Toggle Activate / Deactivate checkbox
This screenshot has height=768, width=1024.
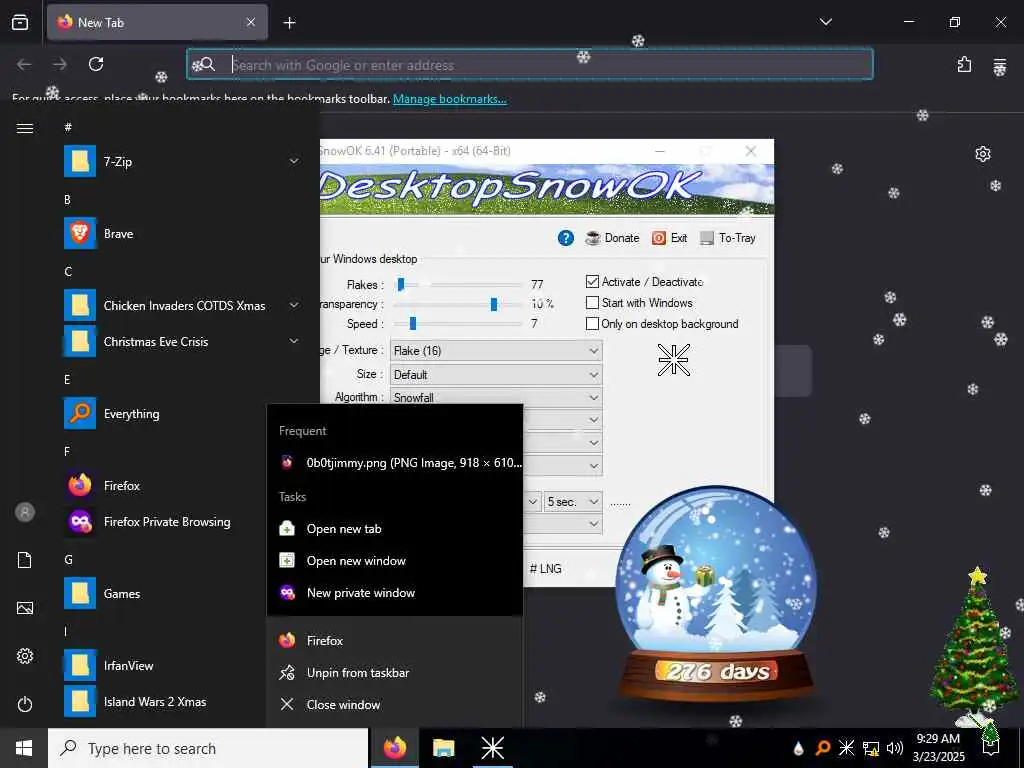click(x=592, y=281)
